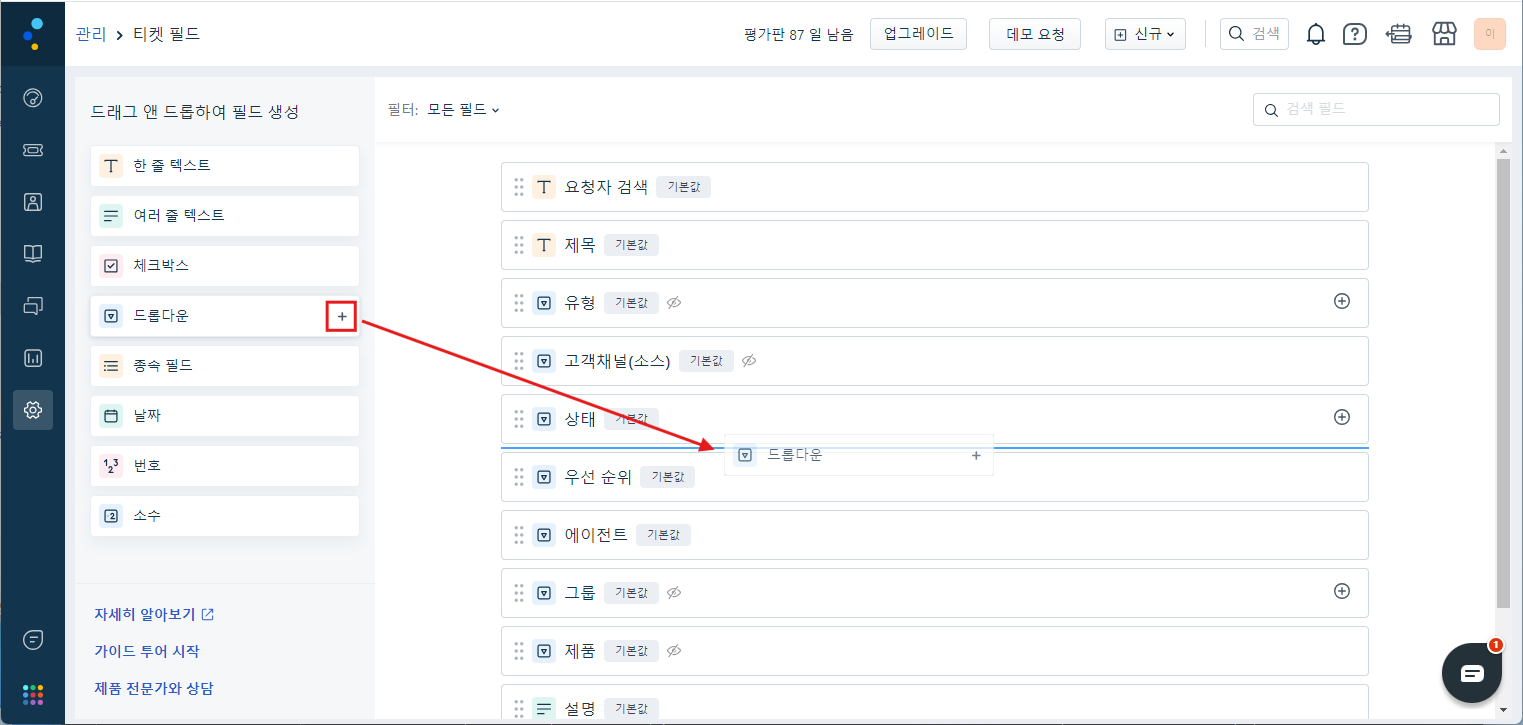Toggle the hidden-eye icon on 유형 row
The height and width of the screenshot is (725, 1523).
[674, 303]
